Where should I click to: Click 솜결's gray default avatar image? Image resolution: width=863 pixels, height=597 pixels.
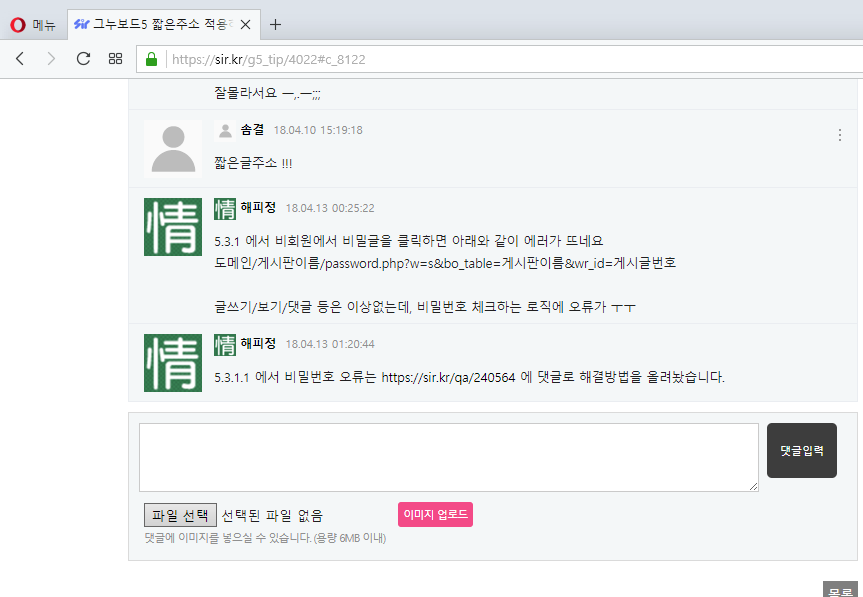[172, 148]
